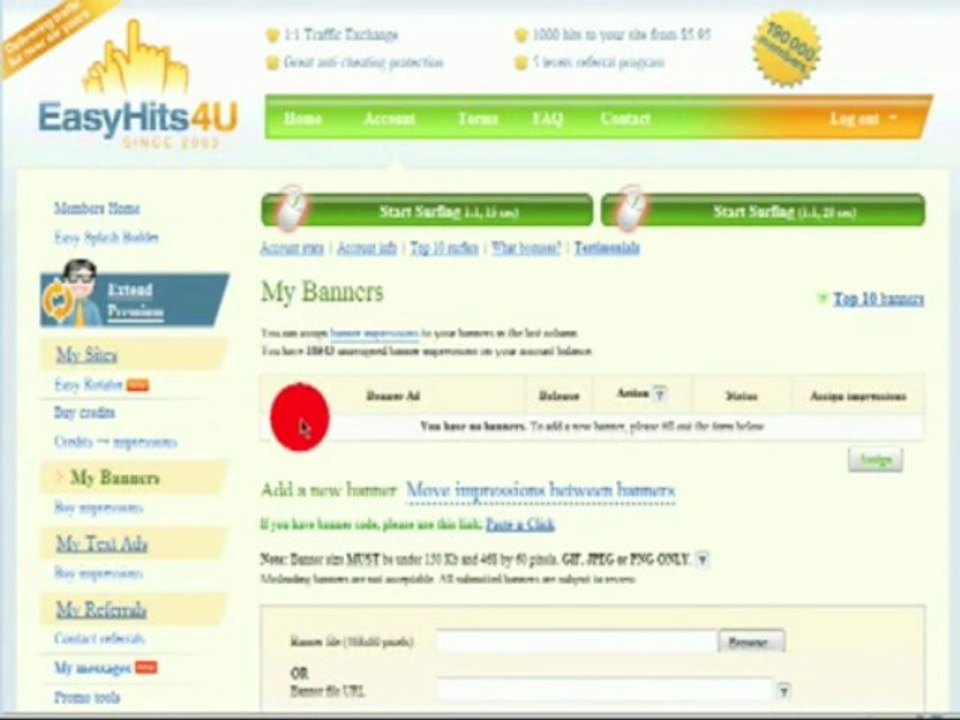Click the mouse icon on second Start Surfing
960x720 pixels.
tap(631, 209)
